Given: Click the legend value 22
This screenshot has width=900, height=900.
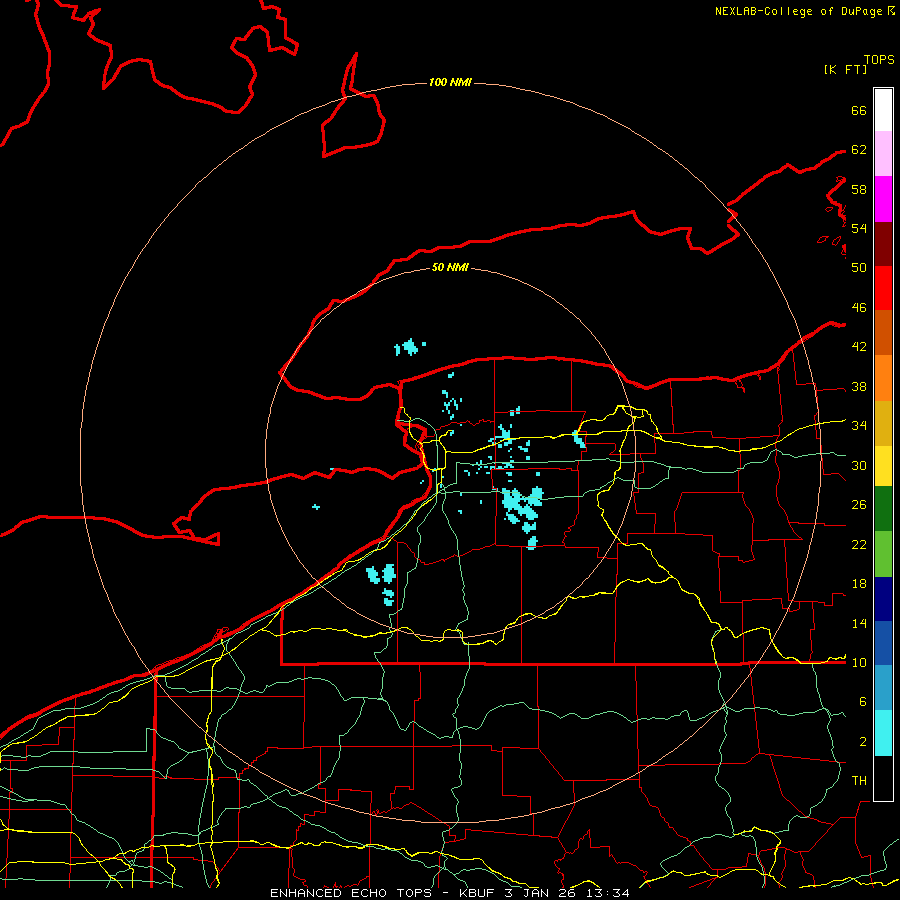Looking at the screenshot, I should [859, 544].
